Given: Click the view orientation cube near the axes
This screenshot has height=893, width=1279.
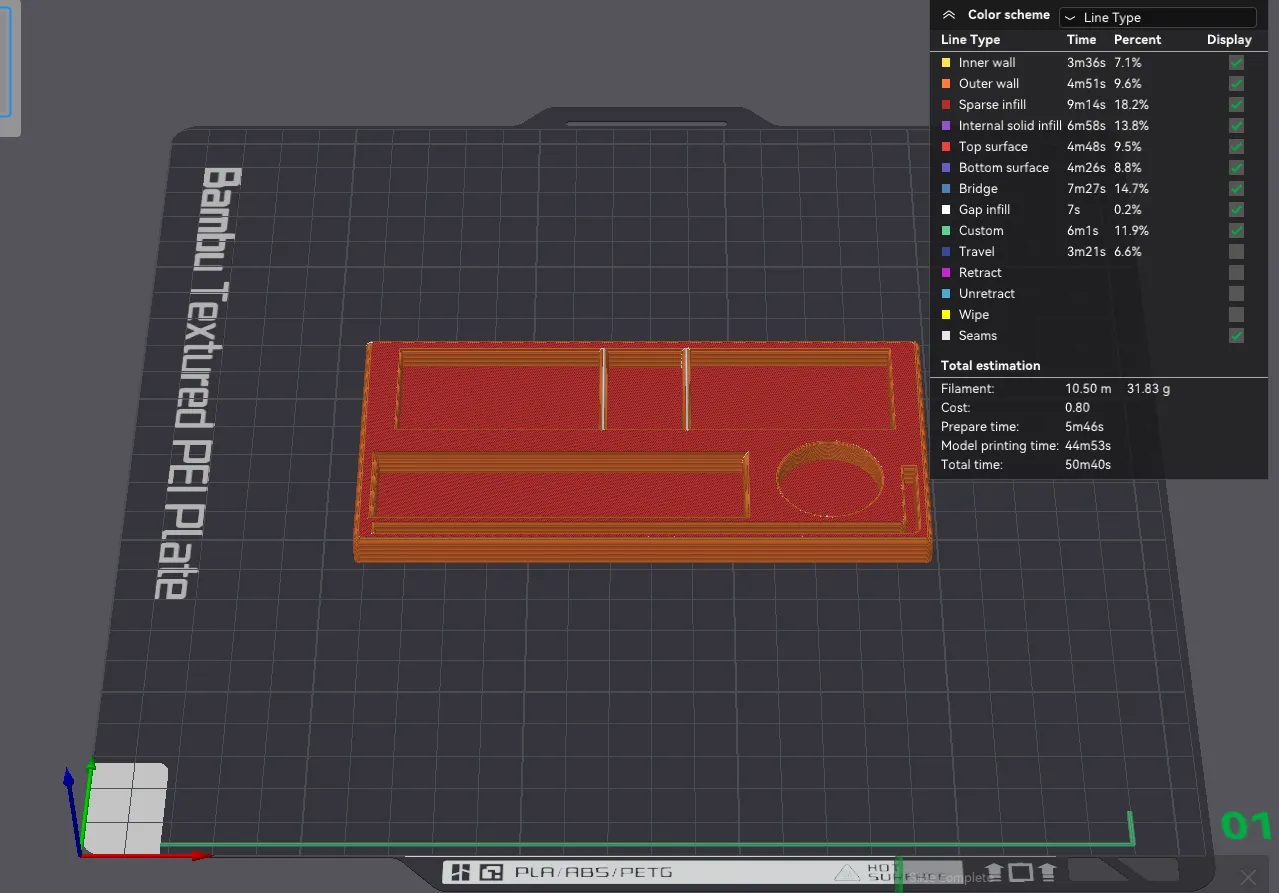Looking at the screenshot, I should point(126,807).
